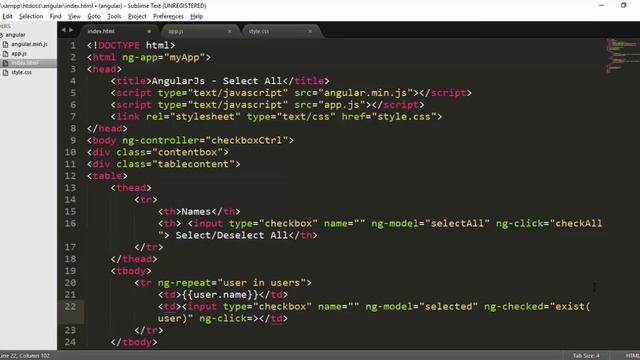Open the Tools menu

(x=114, y=16)
